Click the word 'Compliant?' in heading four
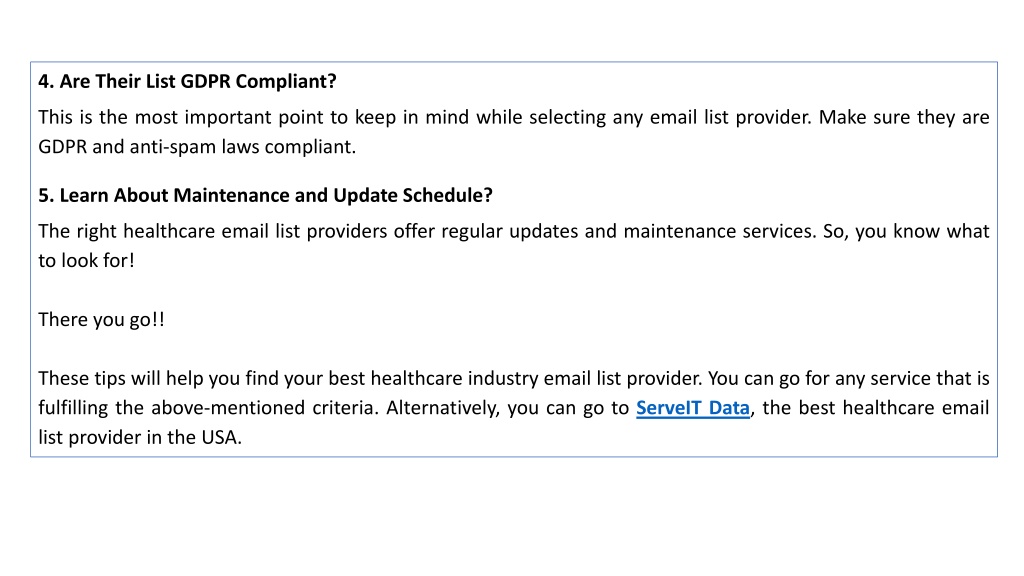 tap(286, 82)
